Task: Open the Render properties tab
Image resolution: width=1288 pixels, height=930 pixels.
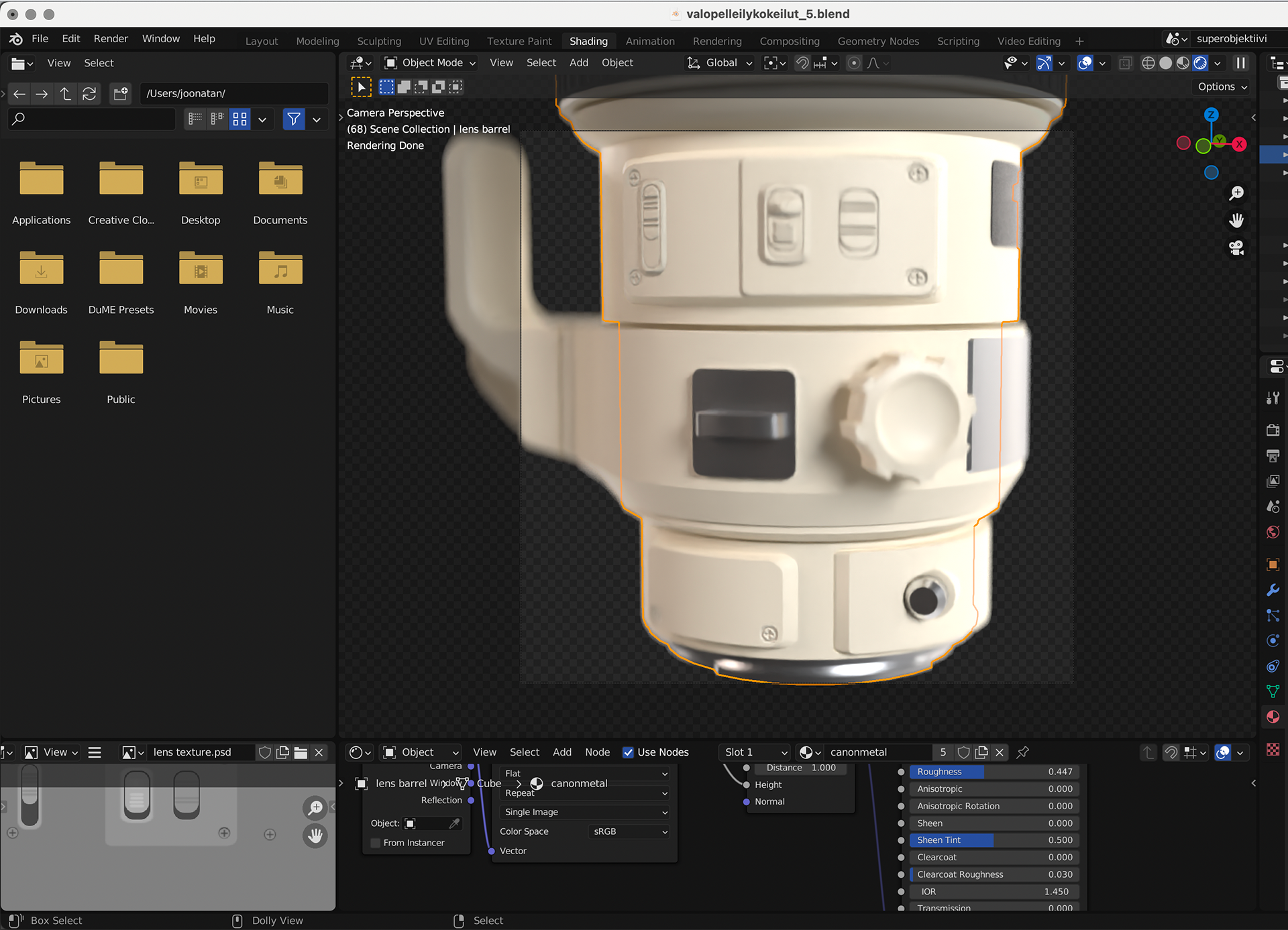Action: click(1273, 430)
